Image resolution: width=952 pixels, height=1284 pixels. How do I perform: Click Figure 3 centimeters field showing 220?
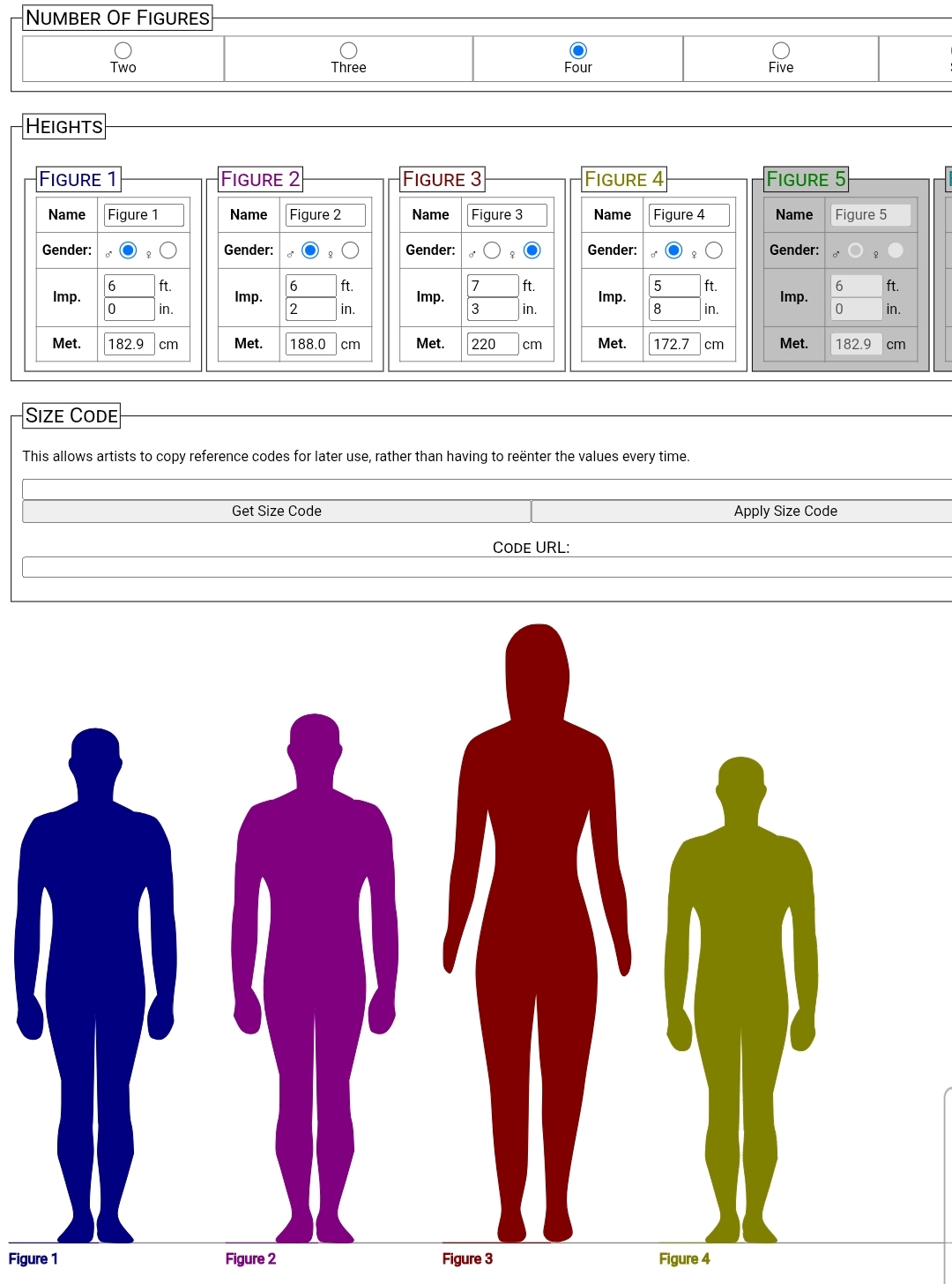[x=493, y=344]
